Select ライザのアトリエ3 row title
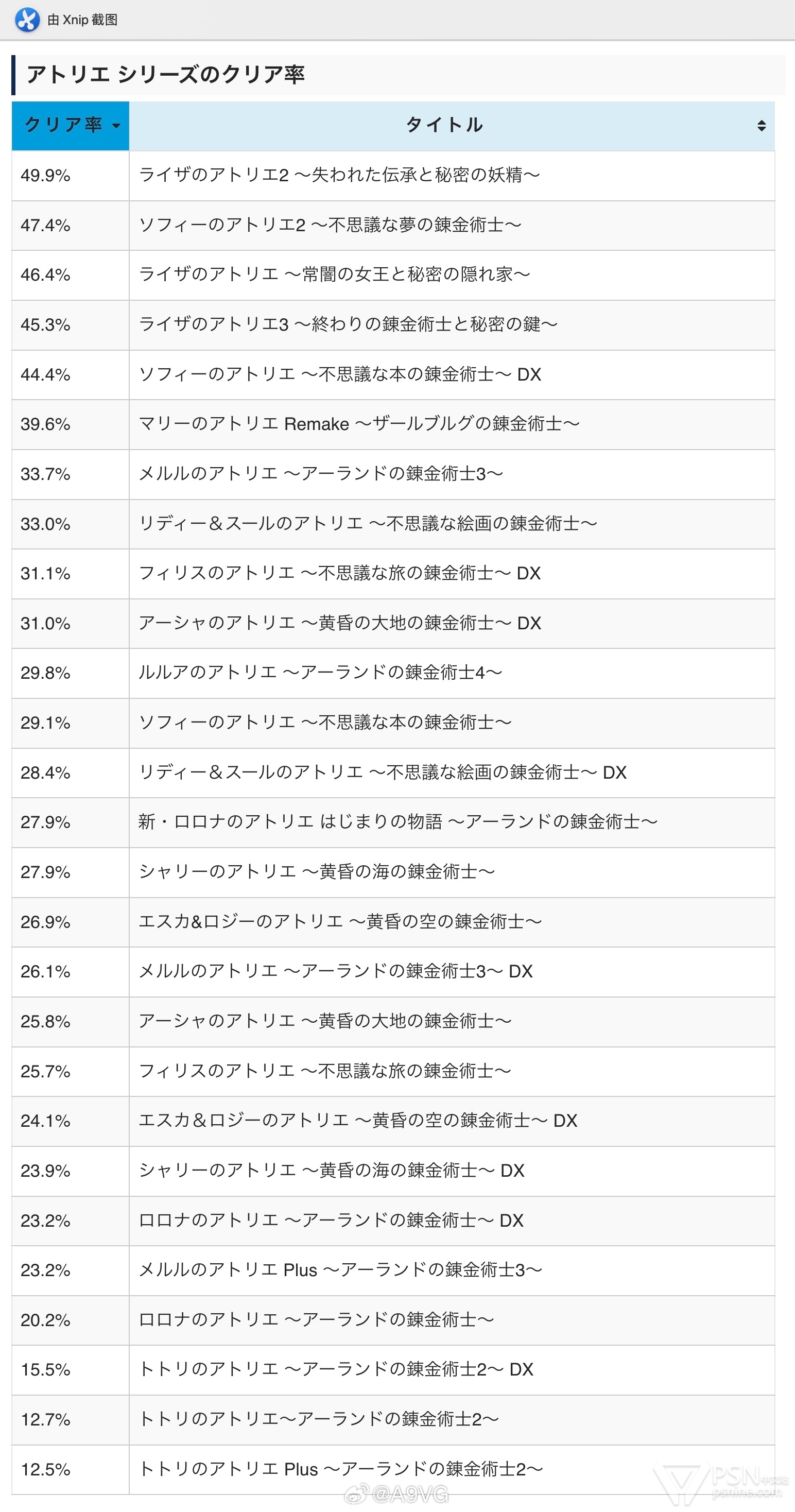The image size is (795, 1512). [x=348, y=324]
